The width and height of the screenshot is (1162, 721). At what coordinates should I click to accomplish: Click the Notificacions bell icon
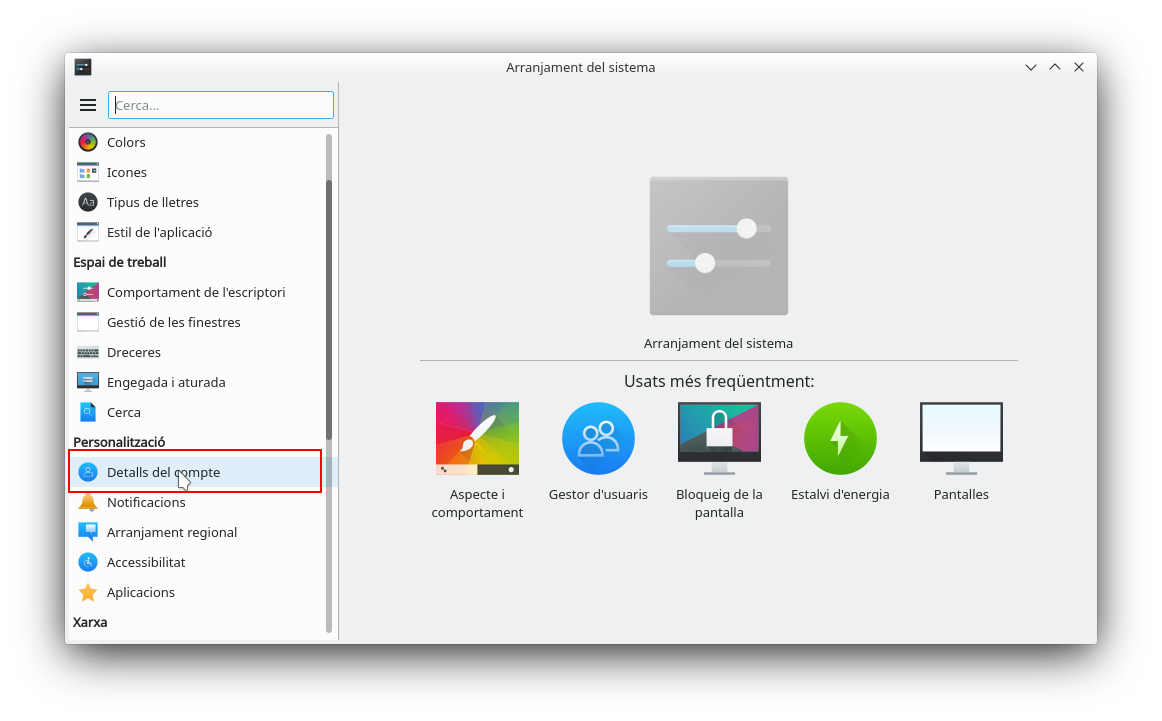click(x=88, y=502)
